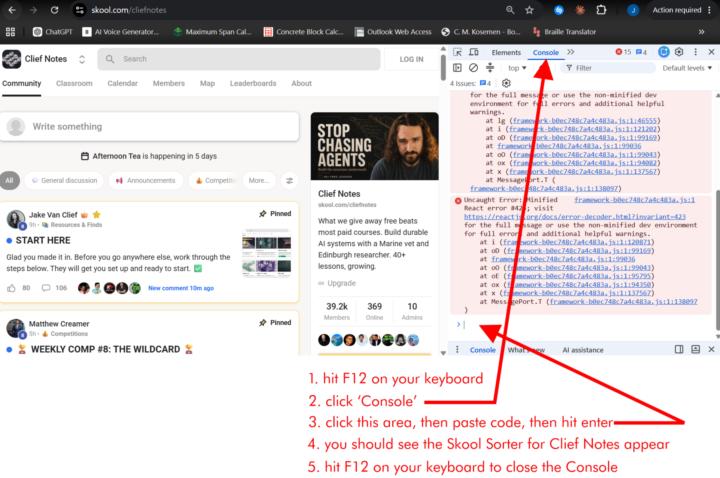Open the react error-decoder invariant=423 link
This screenshot has width=720, height=478.
pos(574,216)
